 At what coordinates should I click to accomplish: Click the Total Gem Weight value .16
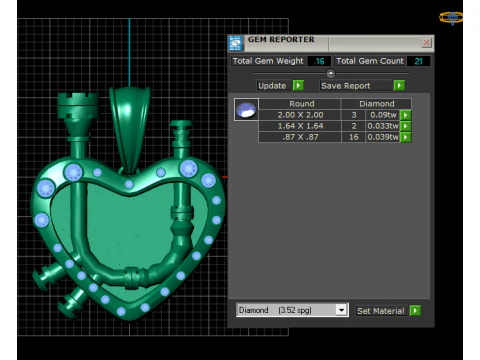point(319,61)
